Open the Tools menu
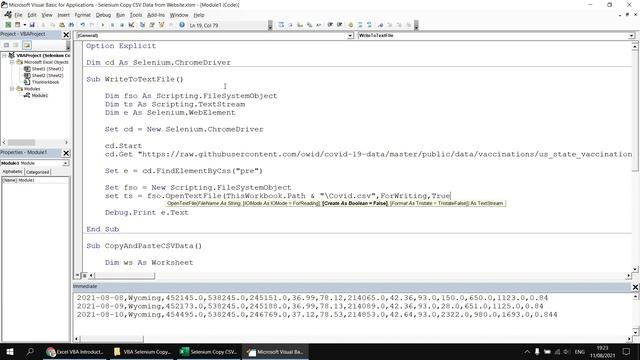The height and width of the screenshot is (360, 640). pos(136,15)
